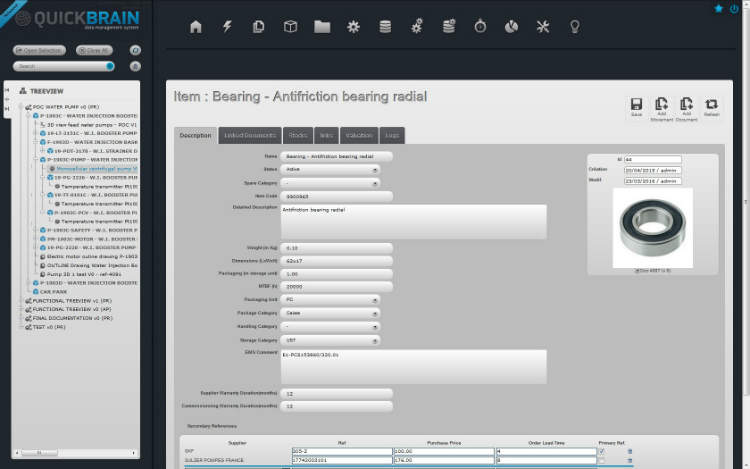
Task: Click the blue star favorites icon
Action: pyautogui.click(x=718, y=9)
